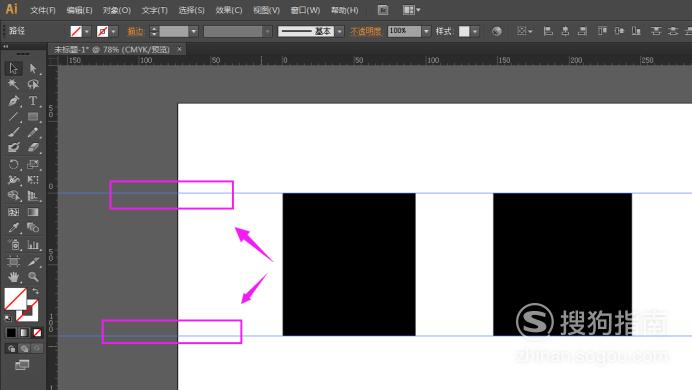The height and width of the screenshot is (390, 692).
Task: Select the Direct Selection tool (white arrow)
Action: coord(33,68)
